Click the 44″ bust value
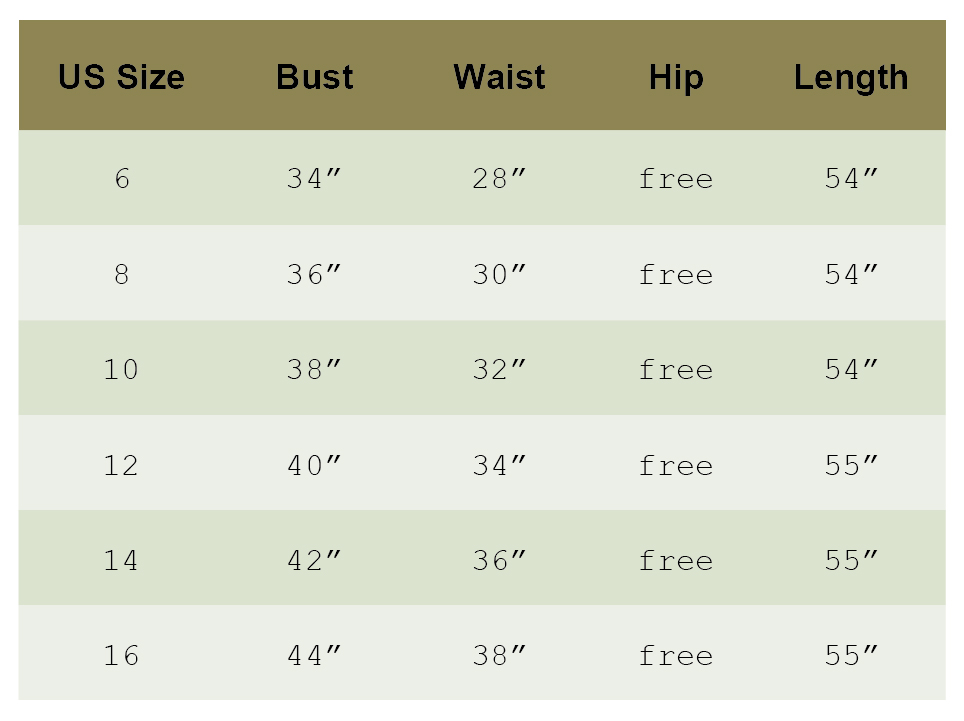This screenshot has width=964, height=721. coord(314,656)
